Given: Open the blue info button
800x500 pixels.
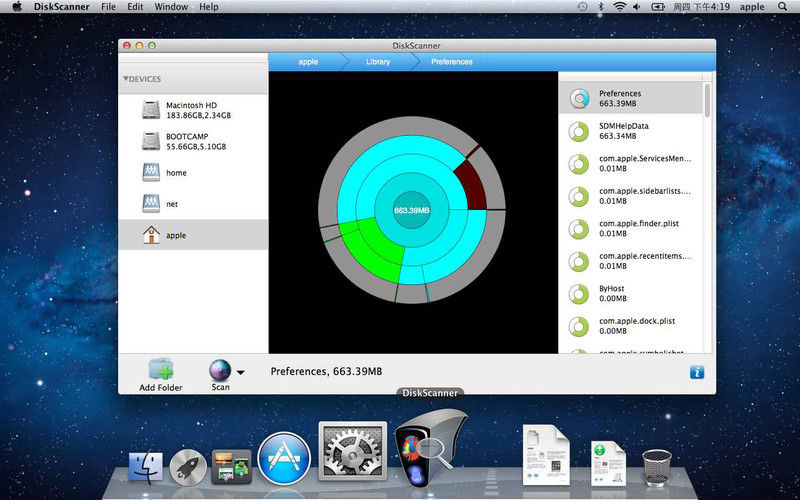Looking at the screenshot, I should coord(697,372).
